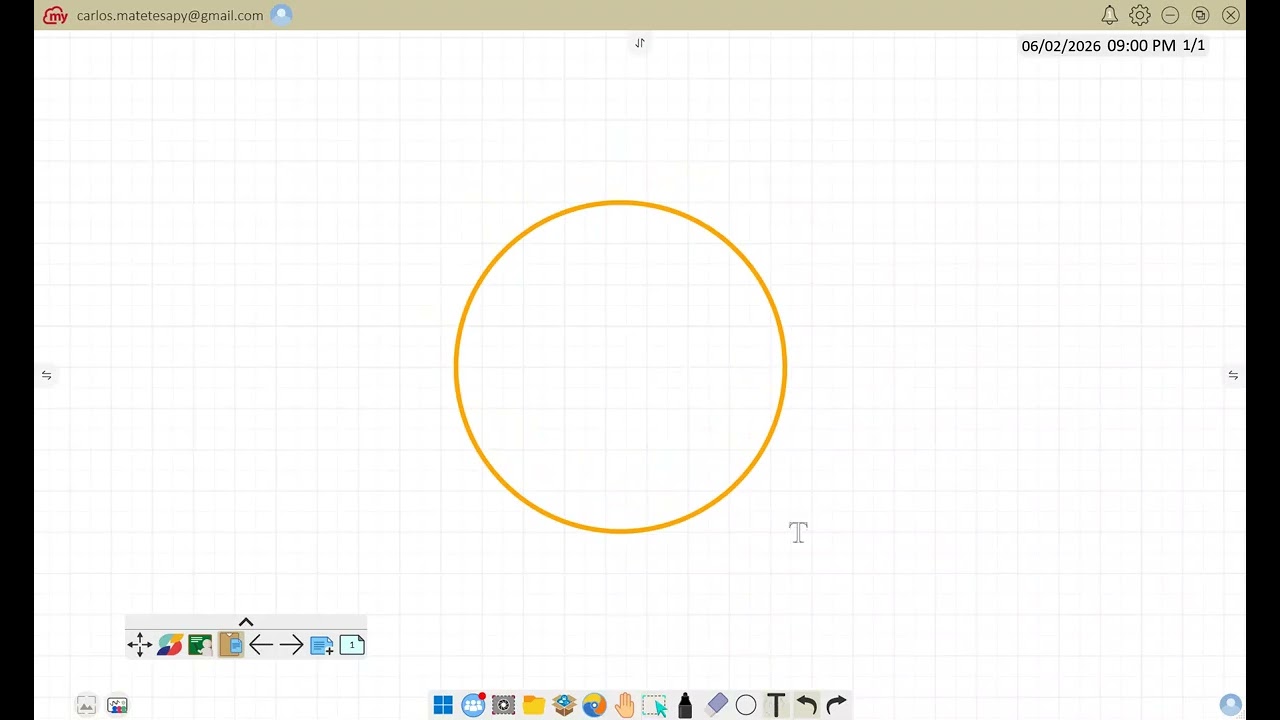The height and width of the screenshot is (720, 1280).
Task: Minimize the whiteboard window
Action: pos(1170,15)
